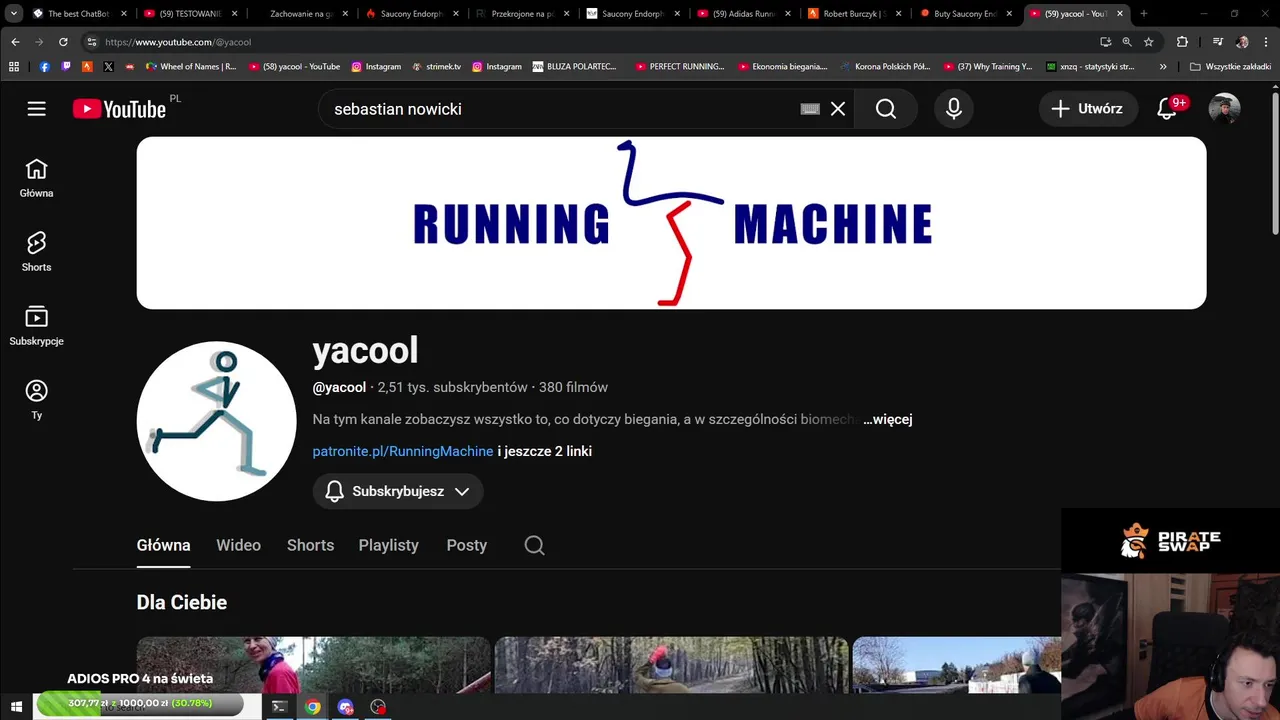Screen dimensions: 1280x720
Task: Open the Utwórz create menu
Action: (1087, 109)
